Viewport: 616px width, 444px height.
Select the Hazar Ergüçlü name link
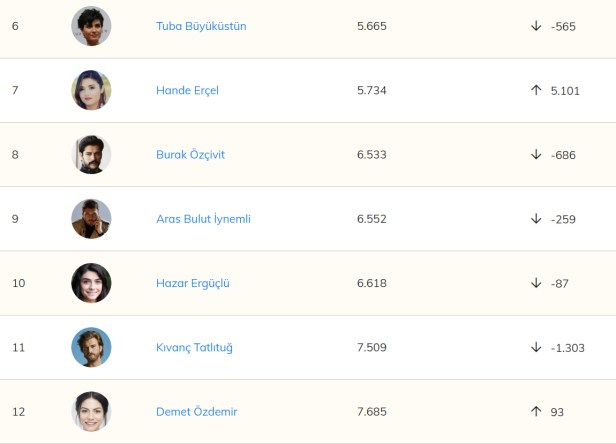coord(193,283)
